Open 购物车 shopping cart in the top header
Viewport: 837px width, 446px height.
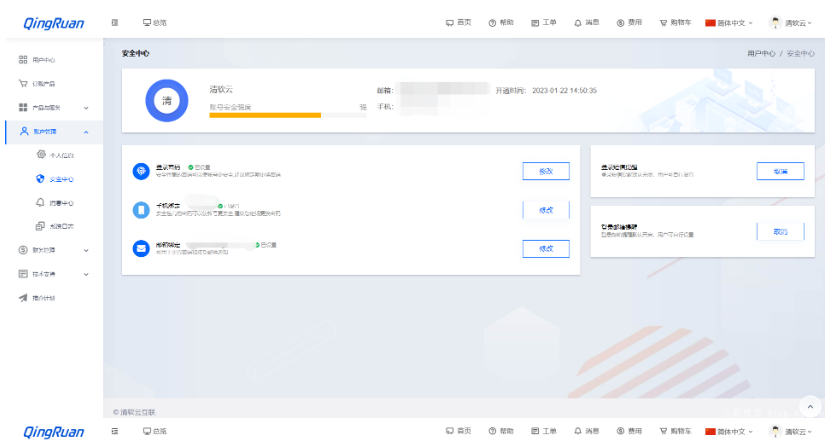point(675,23)
